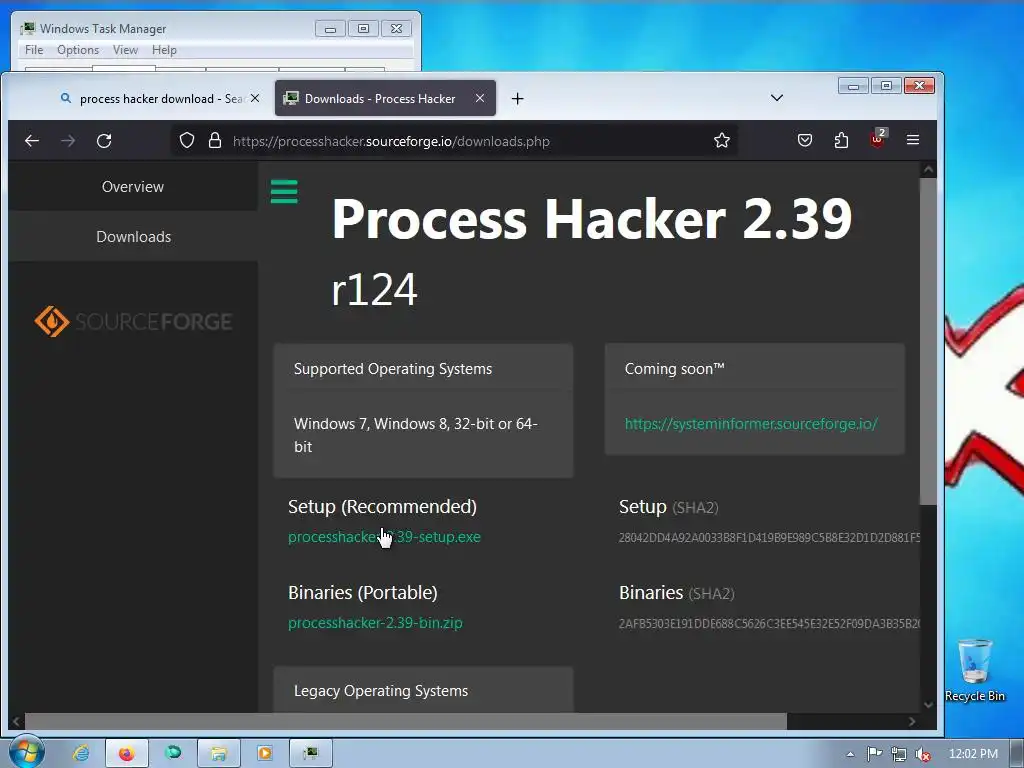Screen dimensions: 1024x768
Task: Open the Overview page in sidebar
Action: (x=133, y=187)
